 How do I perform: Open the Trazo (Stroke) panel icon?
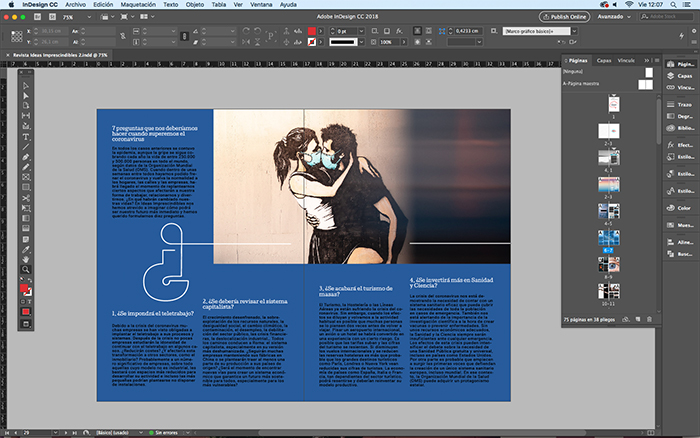679,104
